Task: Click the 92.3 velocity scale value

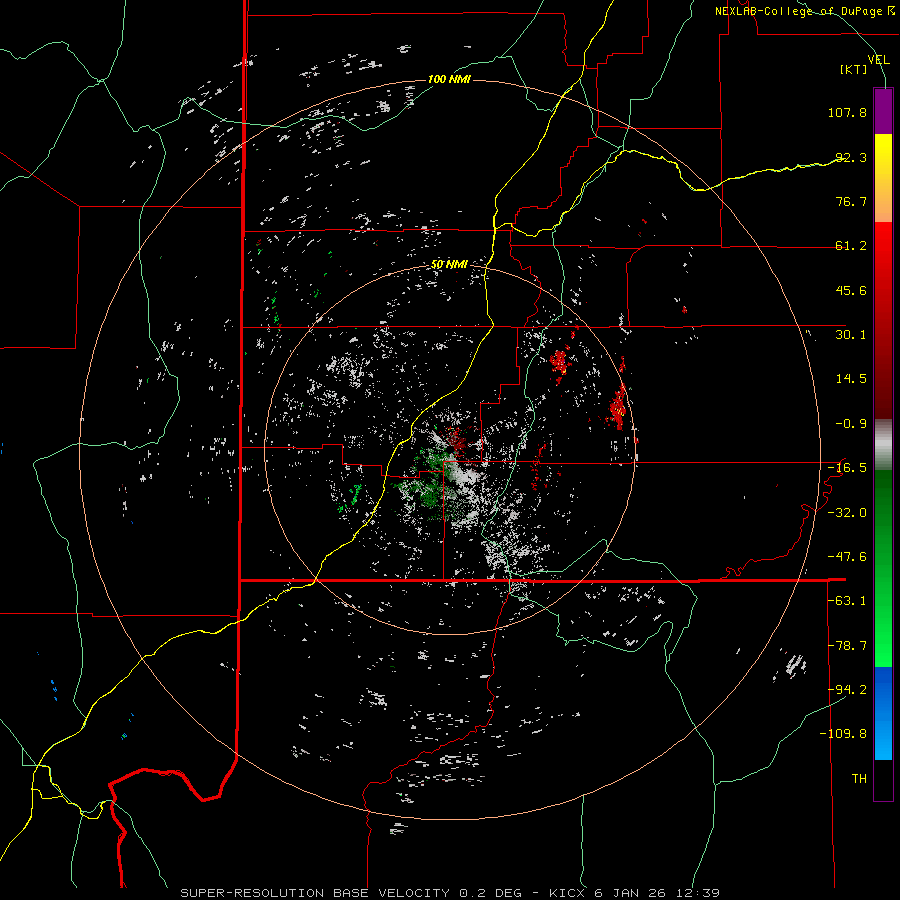Action: pos(851,157)
